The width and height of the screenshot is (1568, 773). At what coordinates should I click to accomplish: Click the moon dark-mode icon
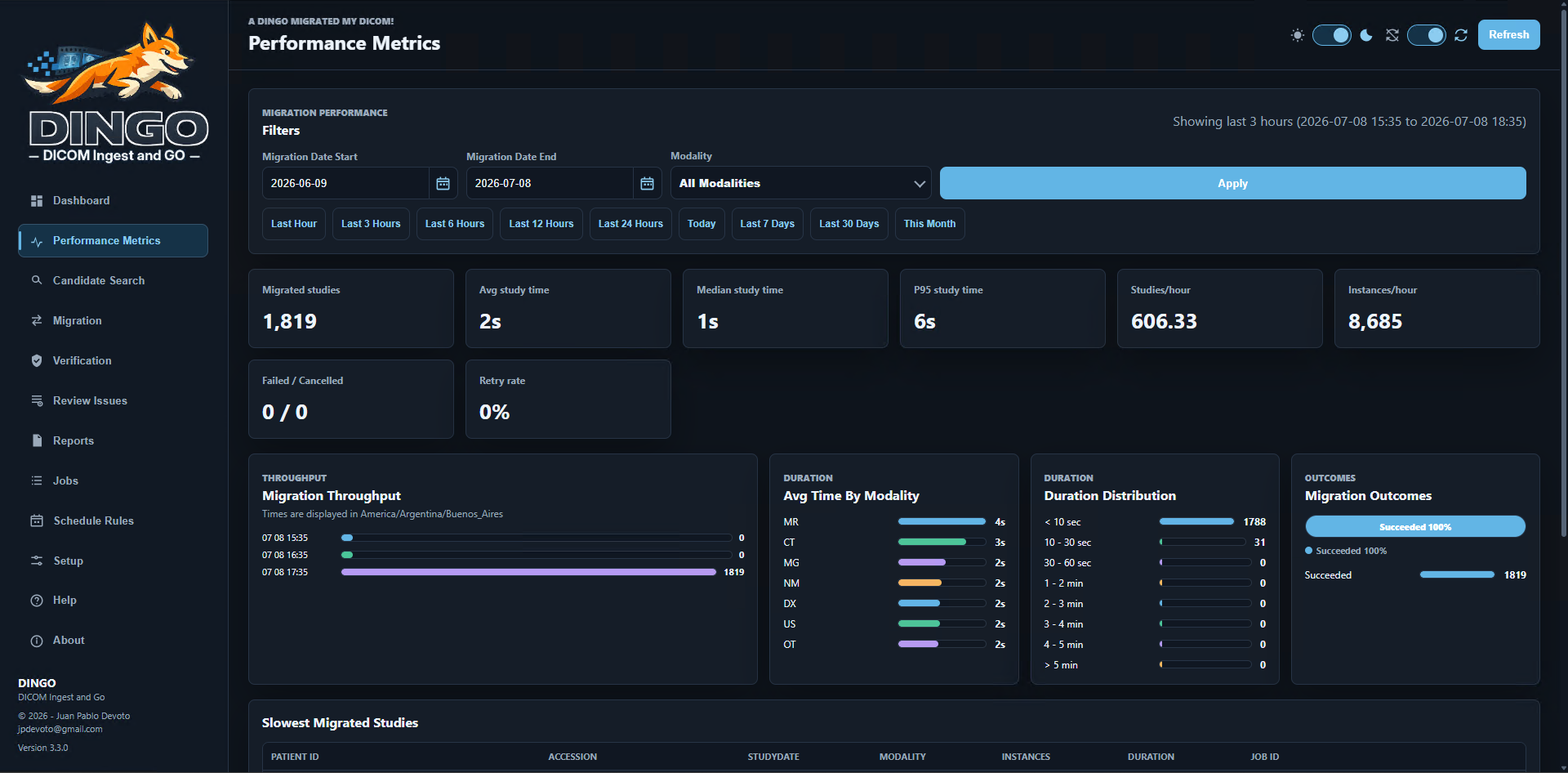[1366, 35]
